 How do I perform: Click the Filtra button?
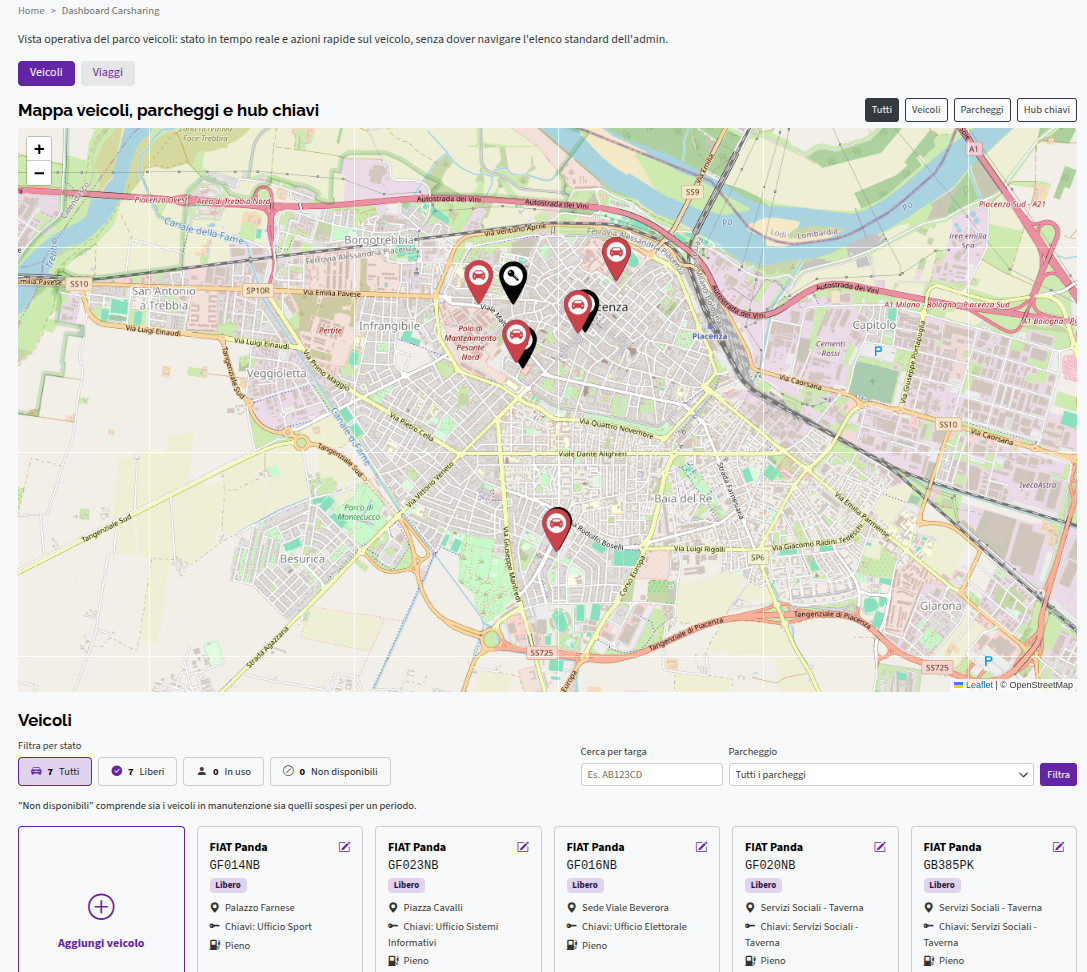pyautogui.click(x=1058, y=774)
